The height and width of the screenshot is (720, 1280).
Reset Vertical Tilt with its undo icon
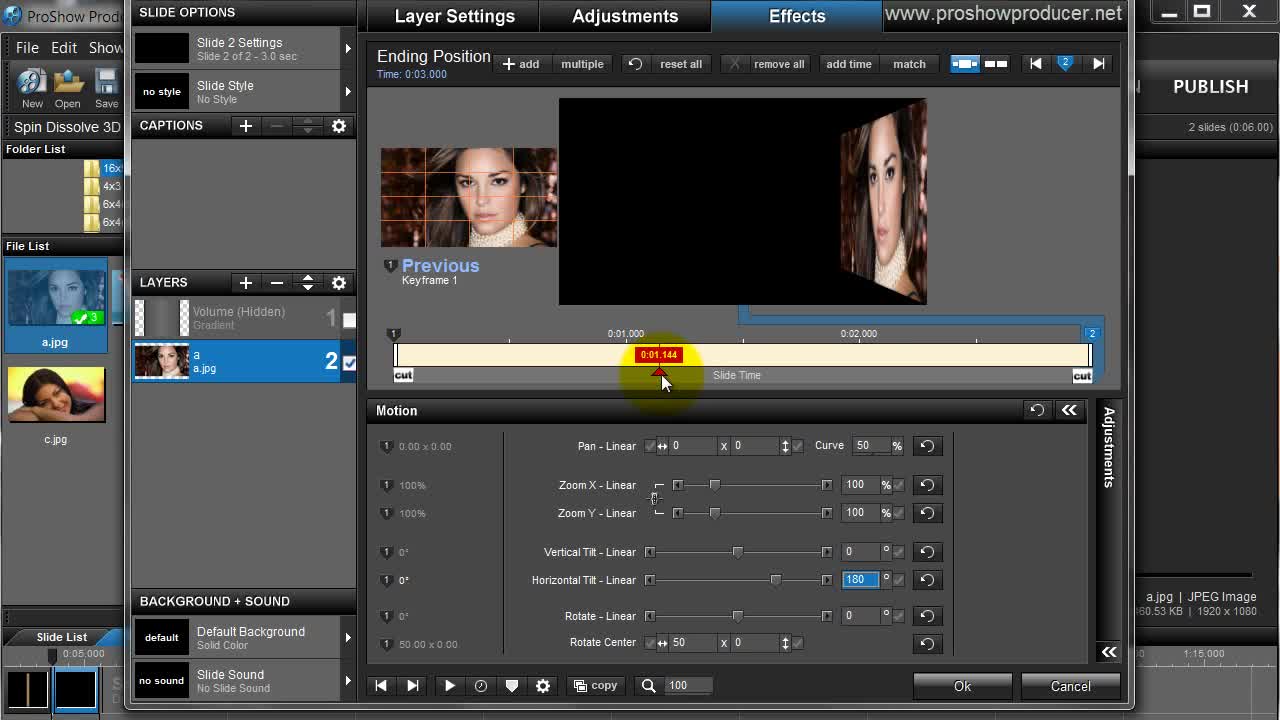pos(927,552)
